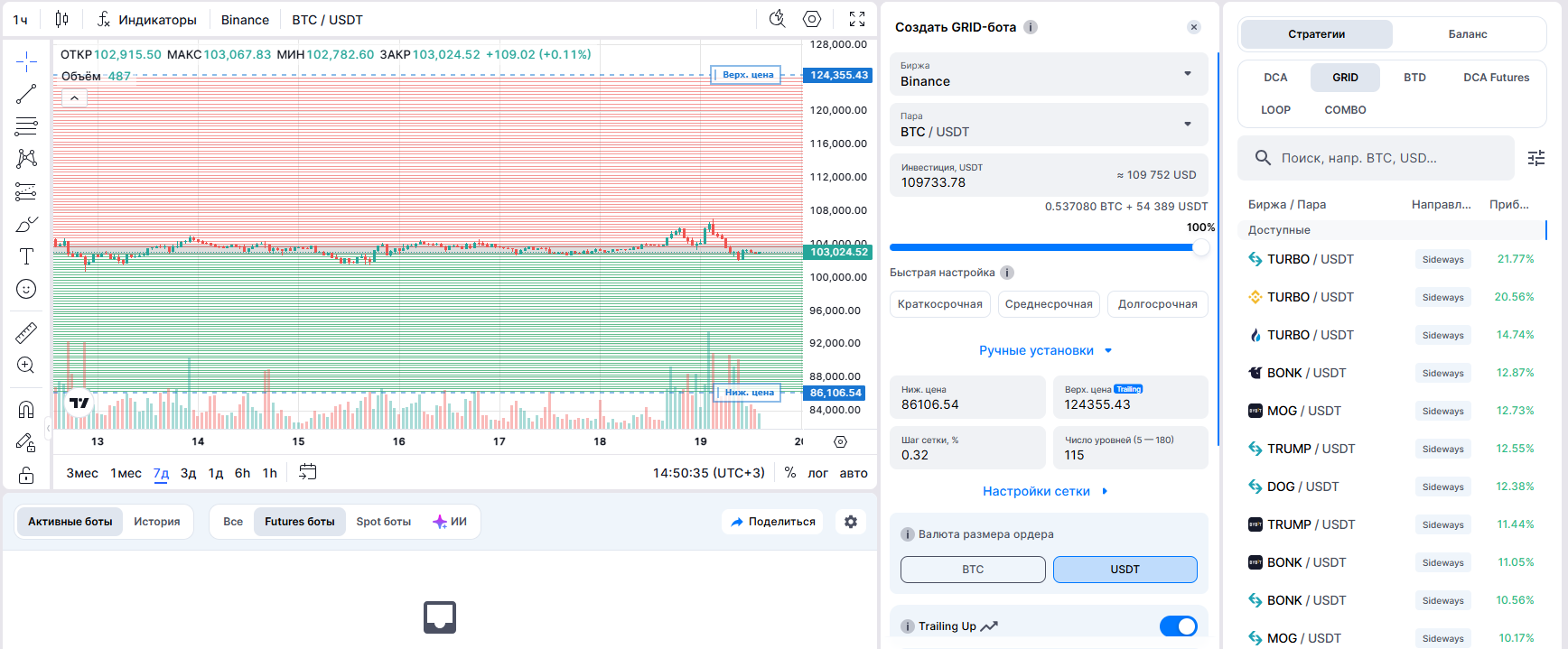Image resolution: width=1568 pixels, height=649 pixels.
Task: Choose the Краткосрочная quick preset
Action: pos(940,304)
